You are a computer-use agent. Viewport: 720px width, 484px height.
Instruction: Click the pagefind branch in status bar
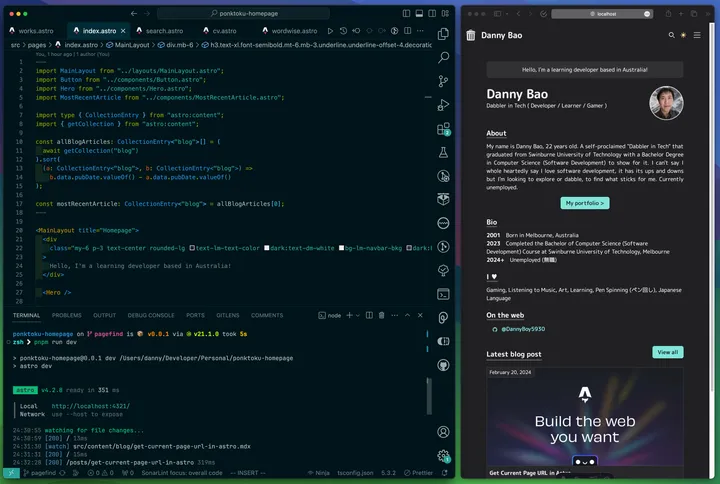40,473
